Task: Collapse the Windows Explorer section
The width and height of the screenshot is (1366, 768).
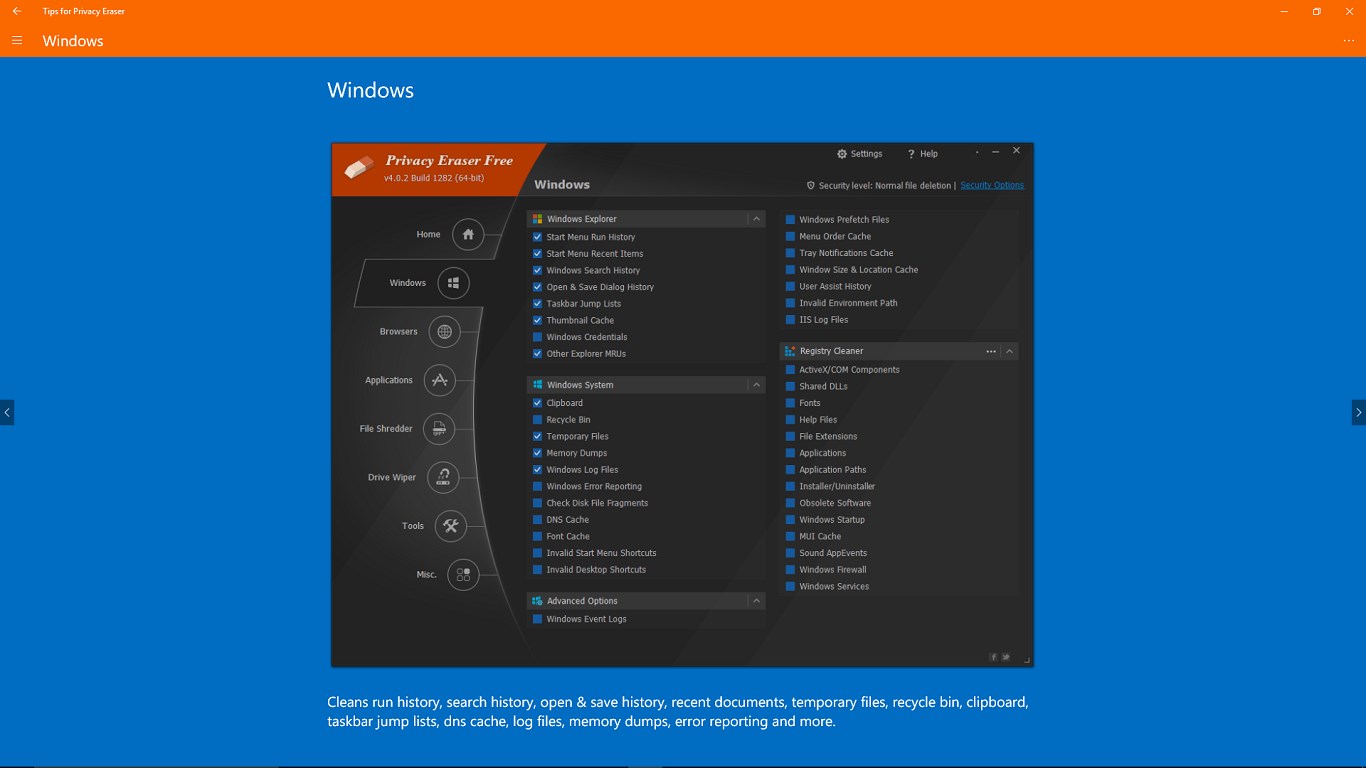Action: [x=757, y=219]
